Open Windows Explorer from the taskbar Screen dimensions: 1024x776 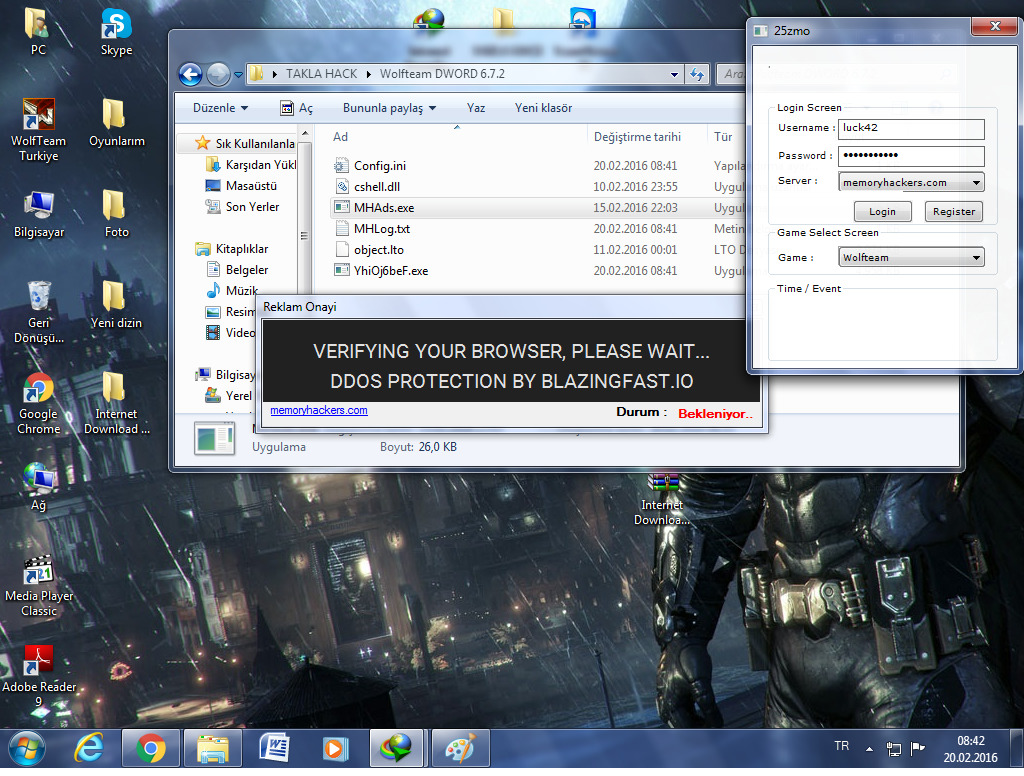pyautogui.click(x=213, y=749)
